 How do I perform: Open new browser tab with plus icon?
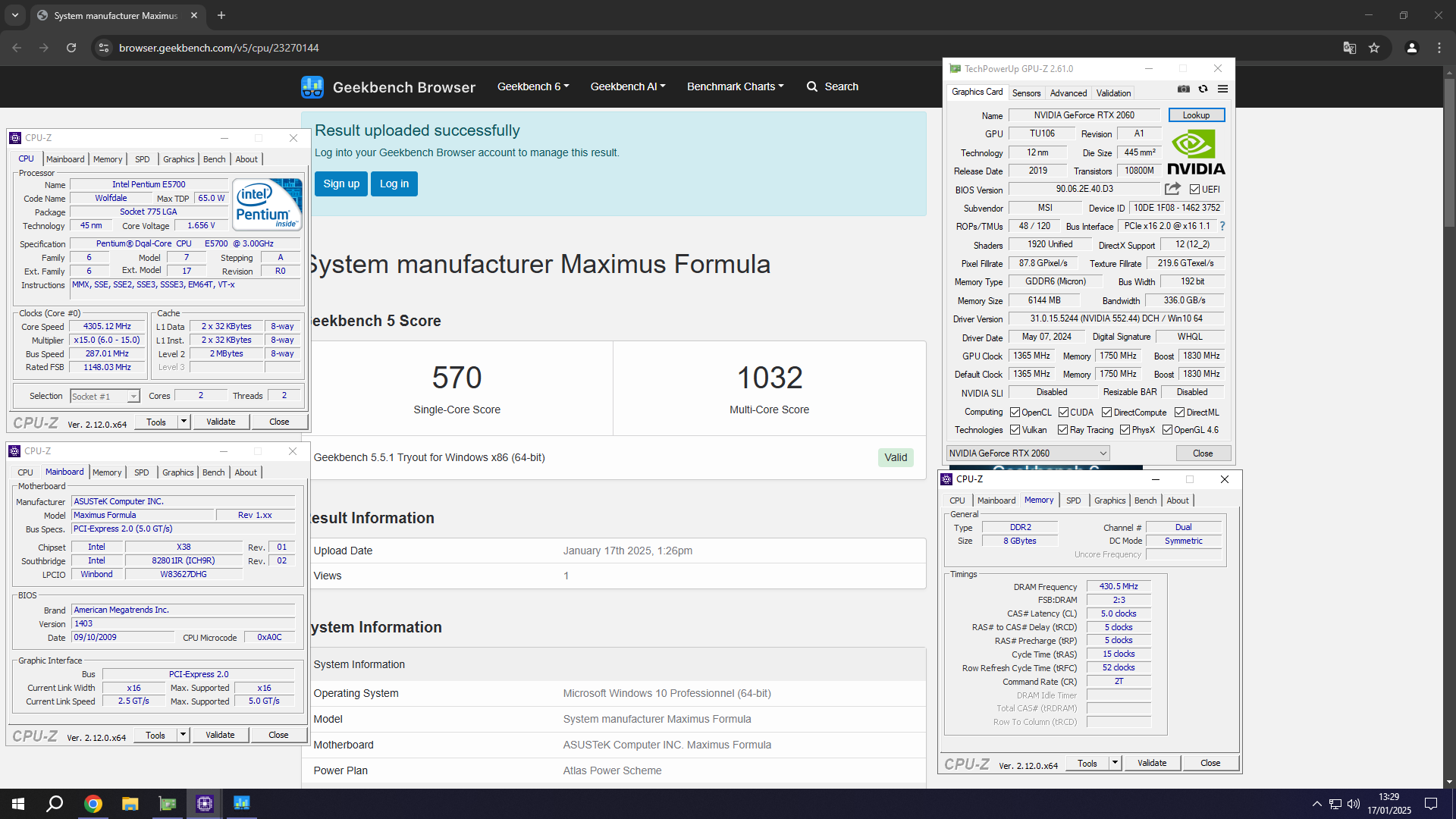tap(221, 15)
